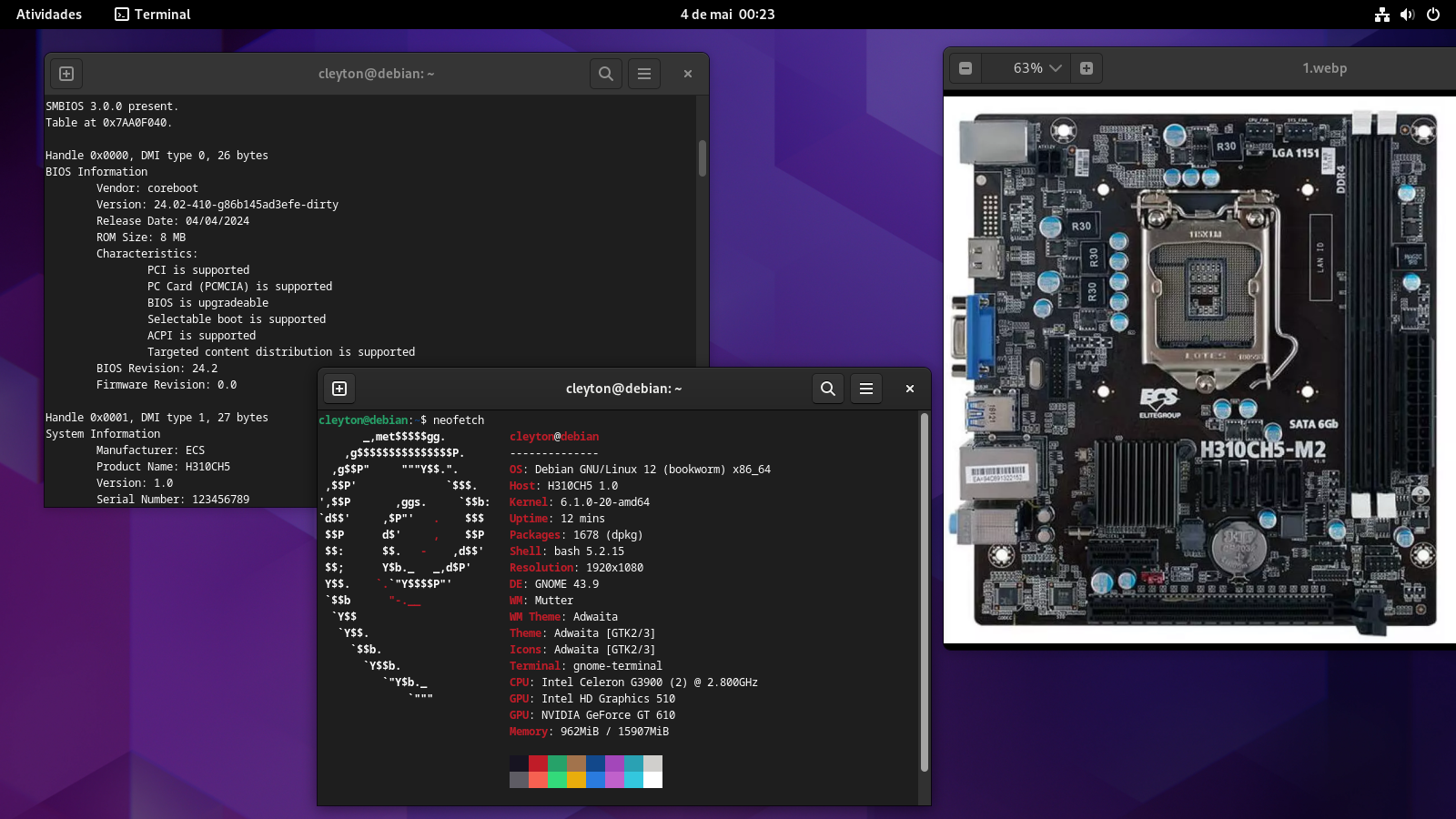The height and width of the screenshot is (819, 1456).
Task: Open the 63% zoom level dropdown
Action: 1037,68
